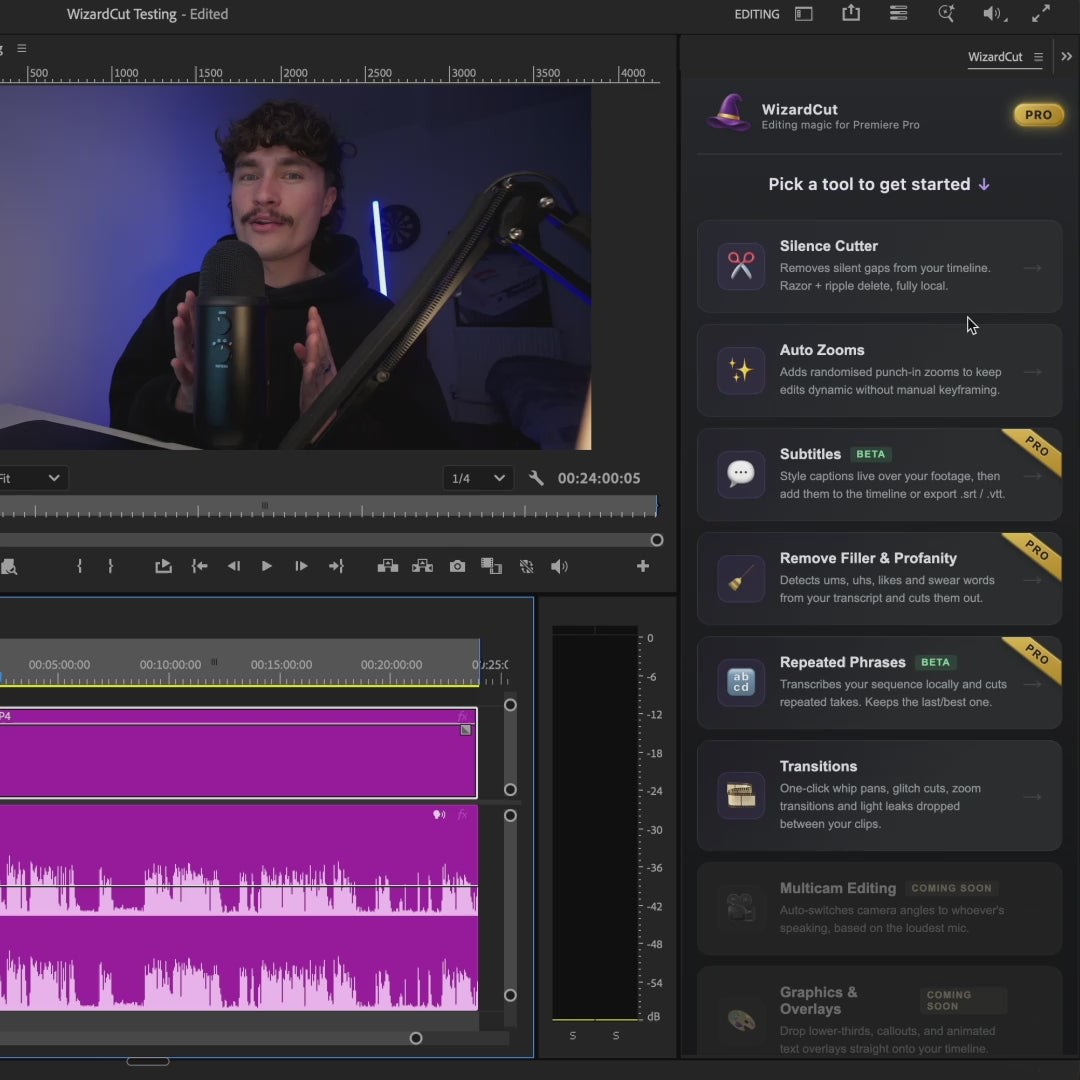Open monitor settings wrench icon
Screen dimensions: 1080x1080
(x=536, y=478)
